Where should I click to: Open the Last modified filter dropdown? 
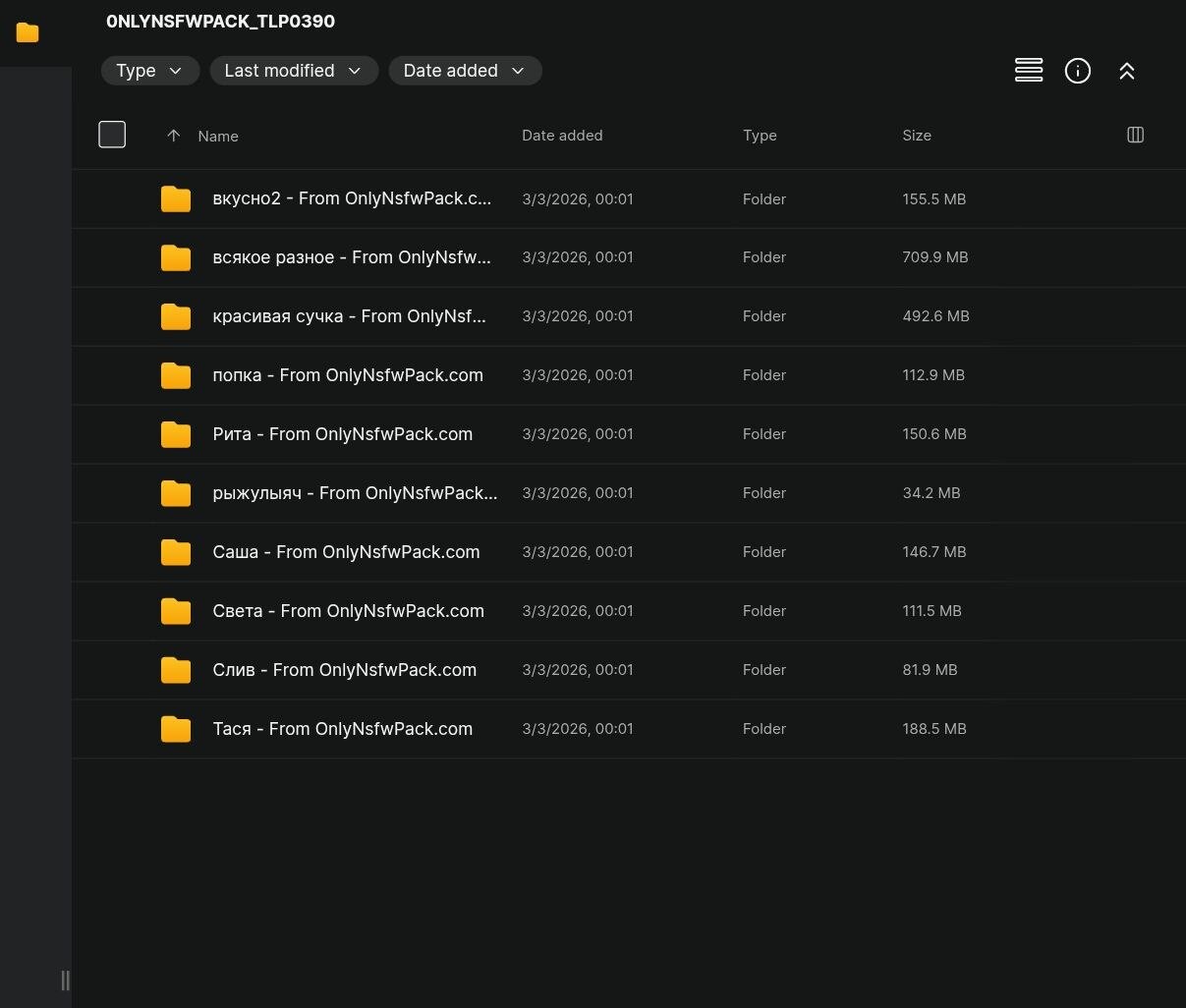[293, 71]
